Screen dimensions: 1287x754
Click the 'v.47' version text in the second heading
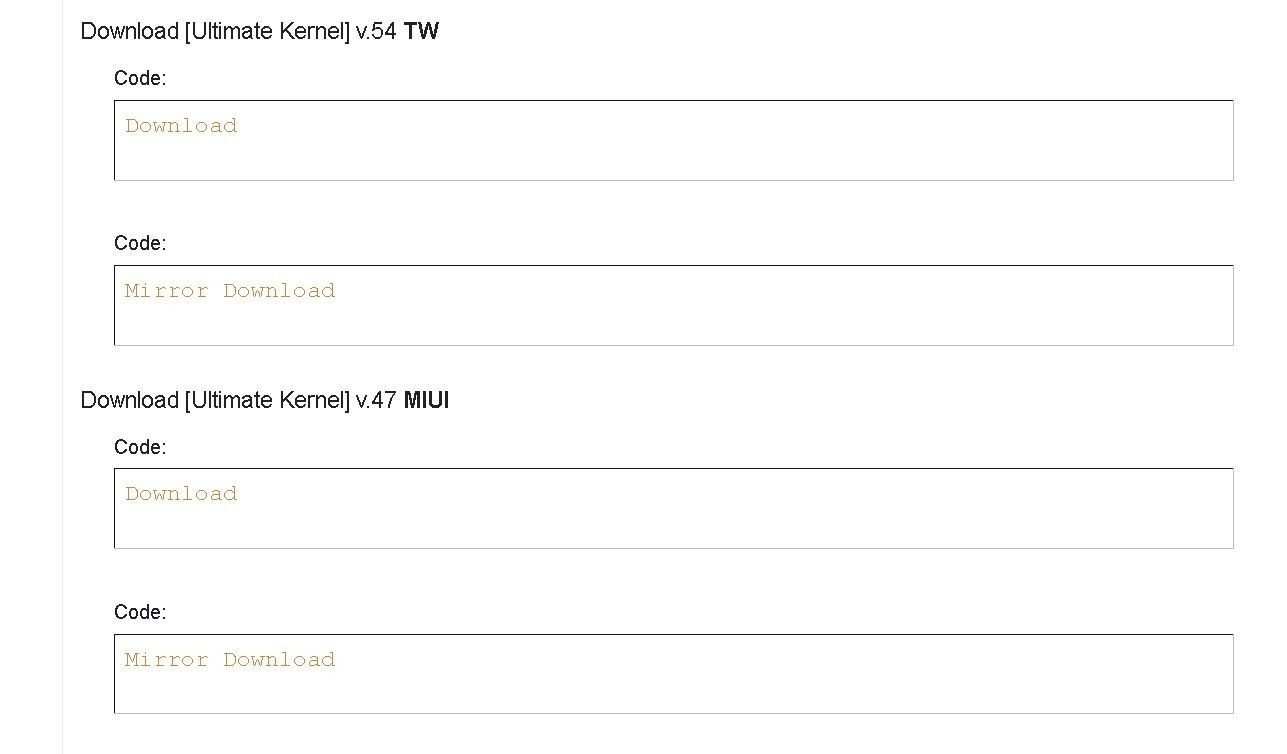(x=377, y=400)
